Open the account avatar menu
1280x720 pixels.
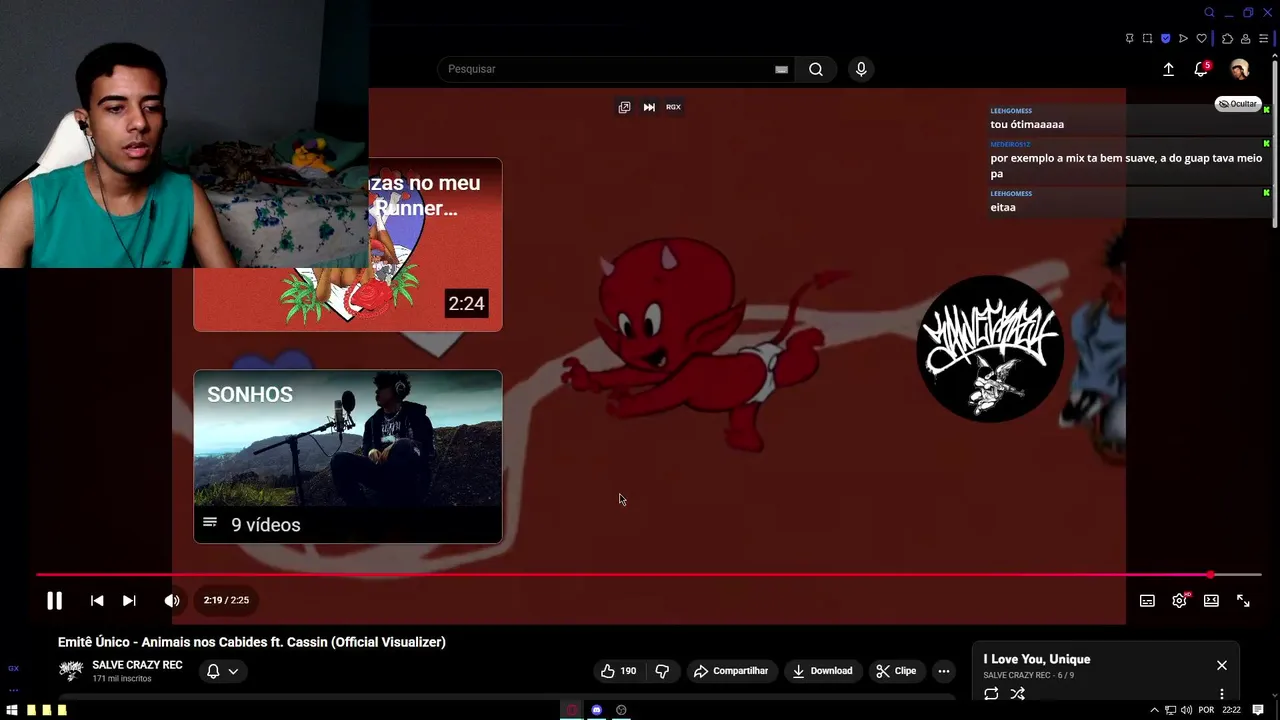(1240, 69)
